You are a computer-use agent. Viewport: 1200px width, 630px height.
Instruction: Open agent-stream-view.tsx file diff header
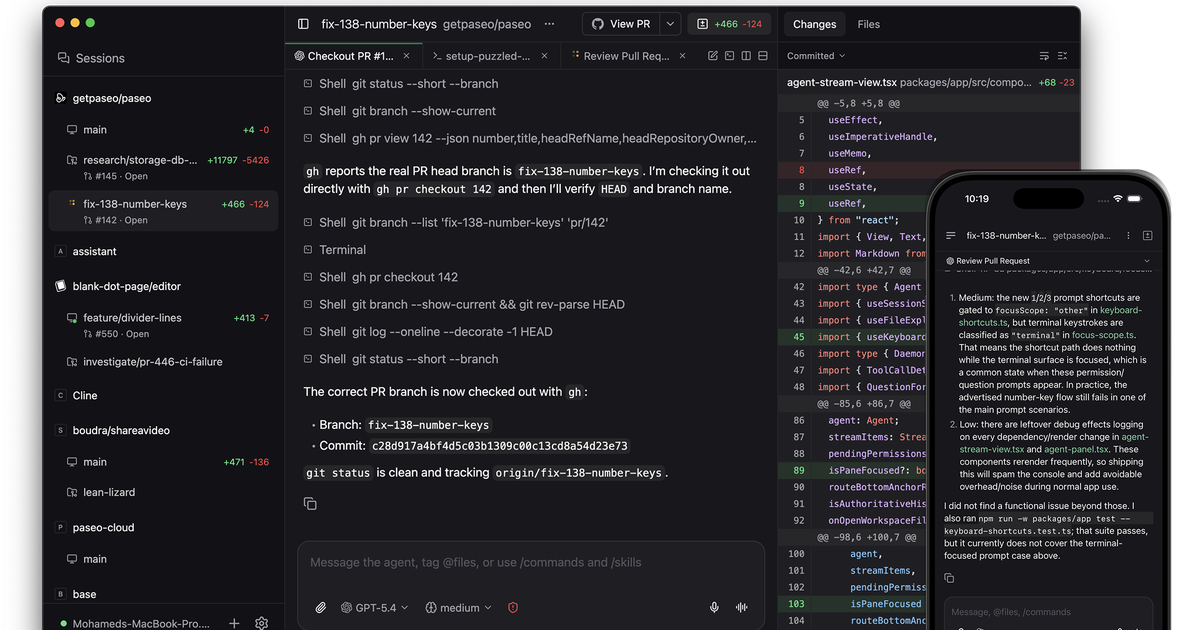(x=930, y=82)
